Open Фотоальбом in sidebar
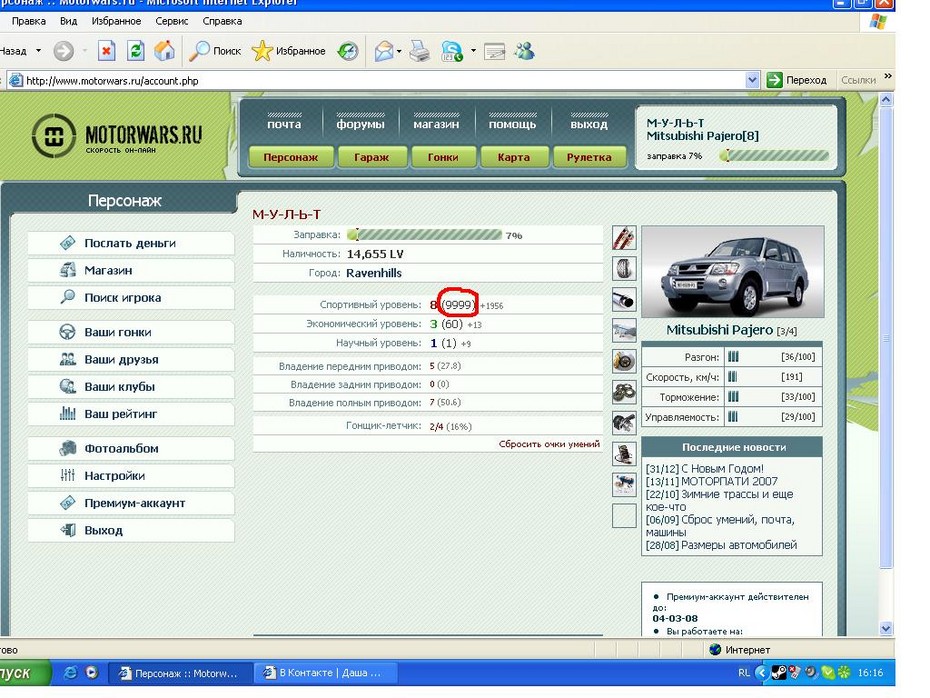 pyautogui.click(x=130, y=448)
